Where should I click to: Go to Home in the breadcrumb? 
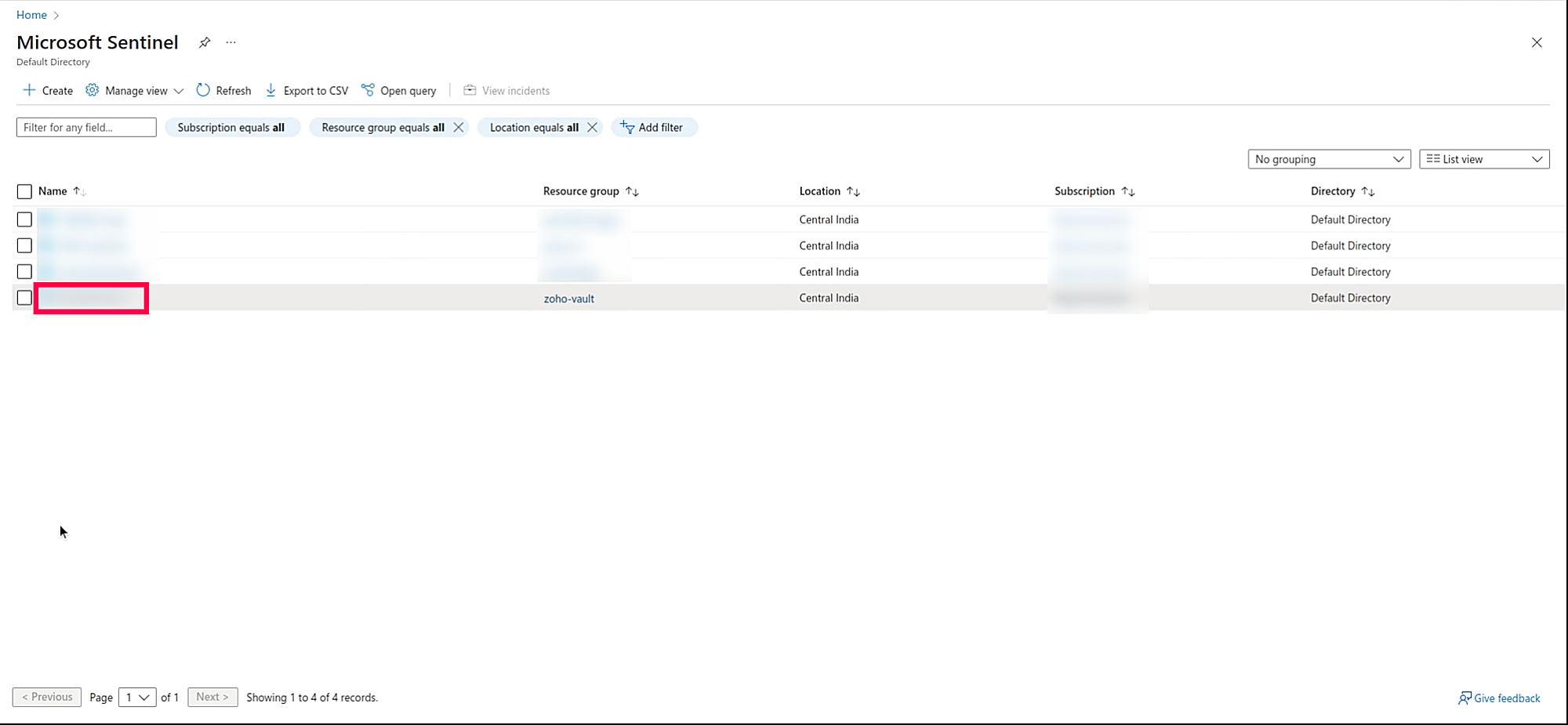coord(31,15)
